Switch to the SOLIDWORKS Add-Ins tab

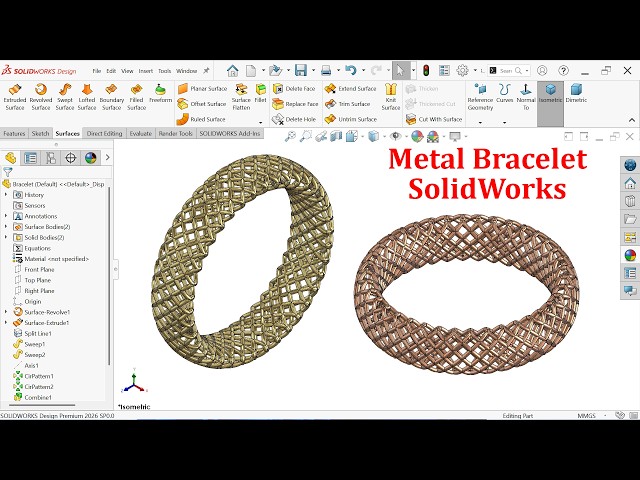(x=230, y=133)
